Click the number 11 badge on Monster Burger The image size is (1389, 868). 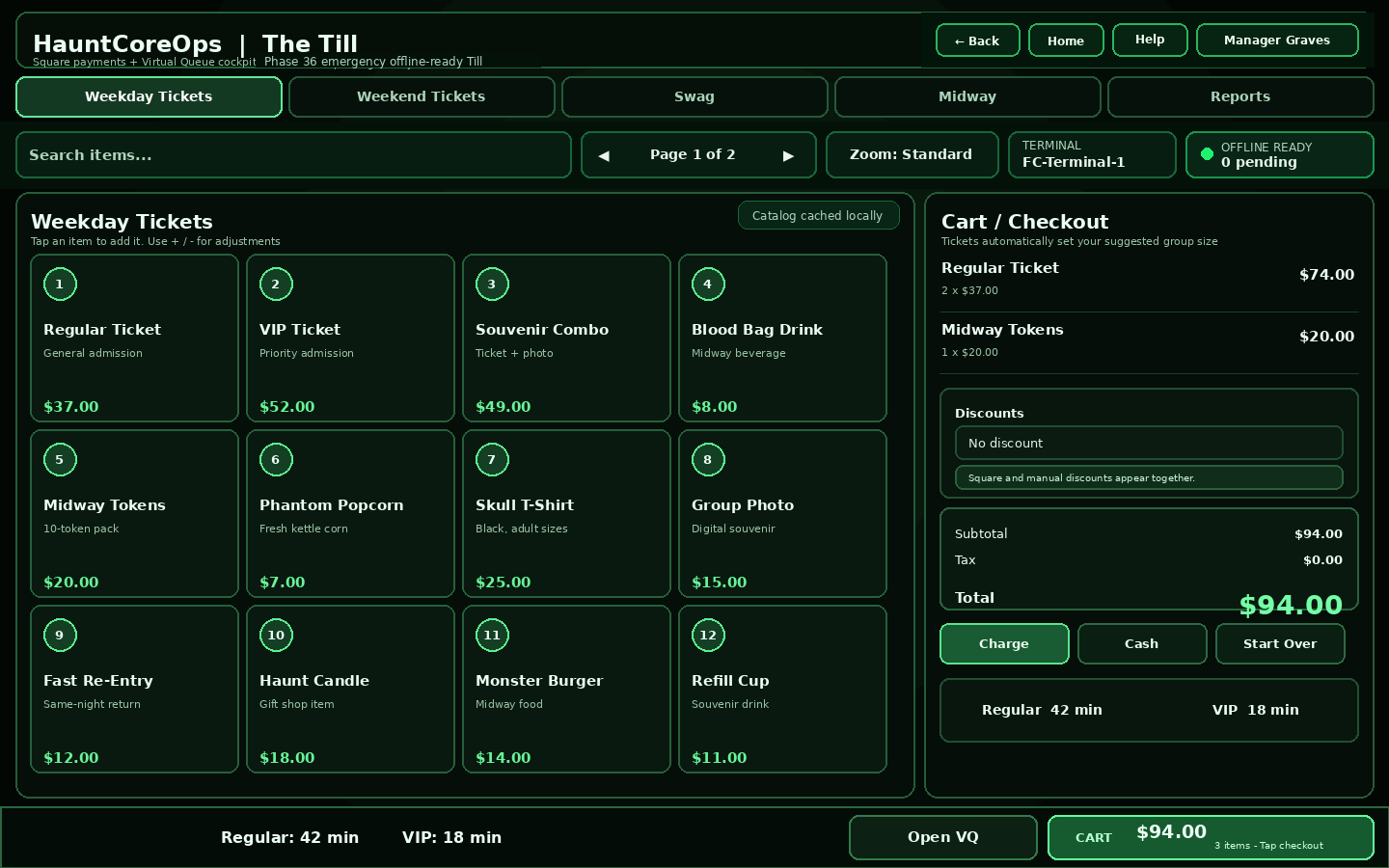click(x=492, y=636)
